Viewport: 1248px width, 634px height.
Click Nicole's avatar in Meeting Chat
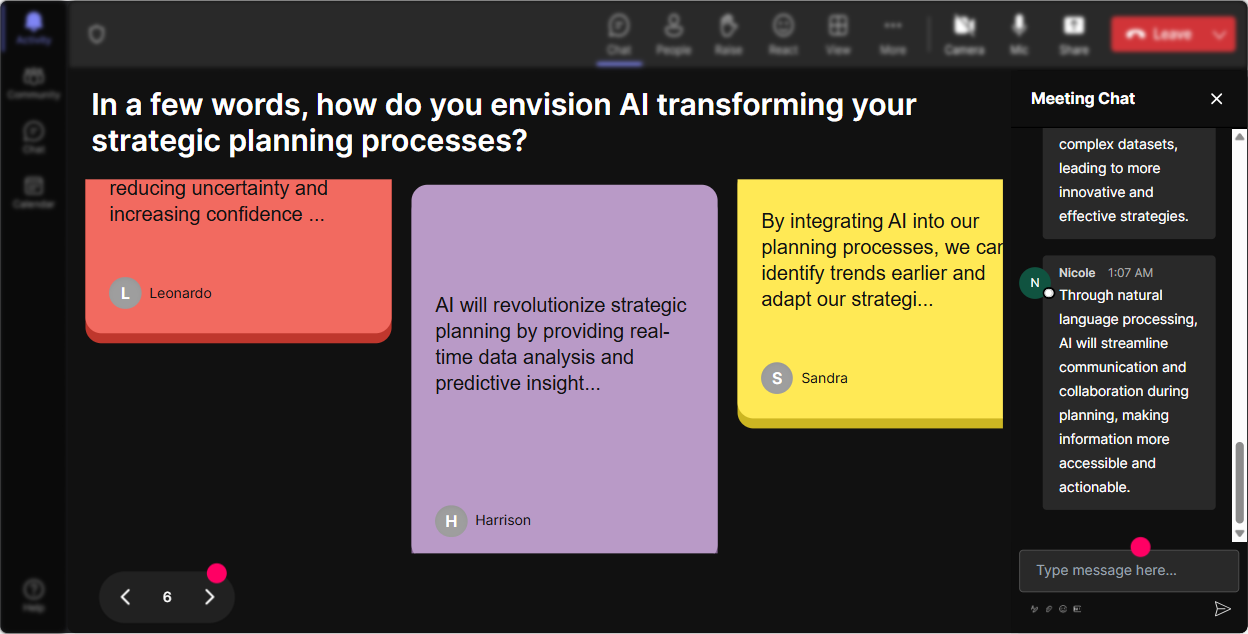click(x=1035, y=283)
